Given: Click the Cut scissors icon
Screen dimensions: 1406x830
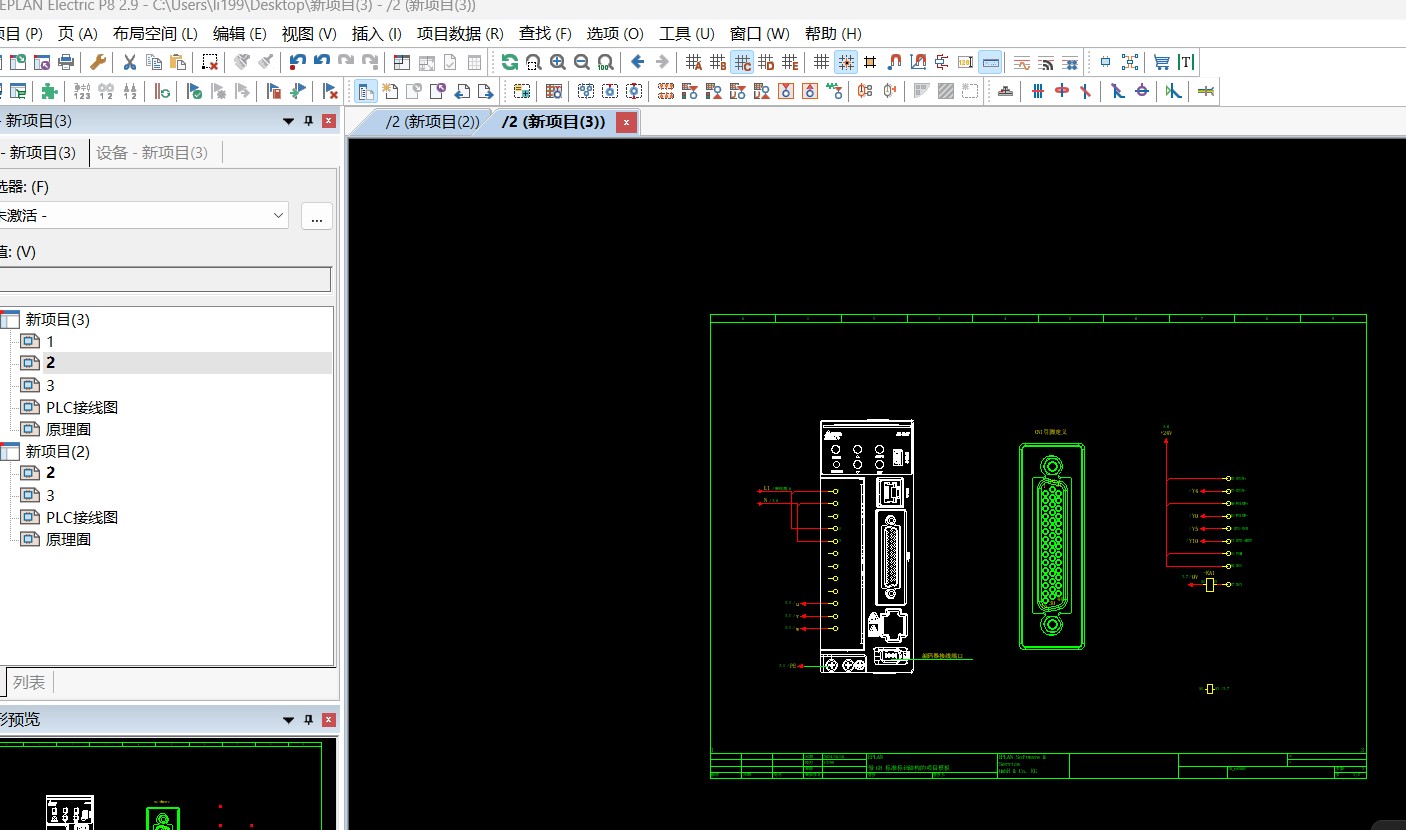Looking at the screenshot, I should click(130, 62).
